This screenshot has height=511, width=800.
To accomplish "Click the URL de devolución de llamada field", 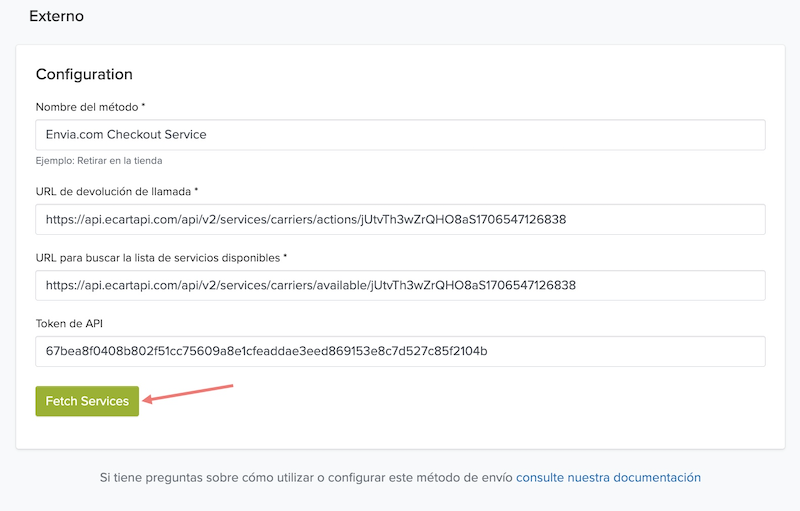I will tap(400, 219).
